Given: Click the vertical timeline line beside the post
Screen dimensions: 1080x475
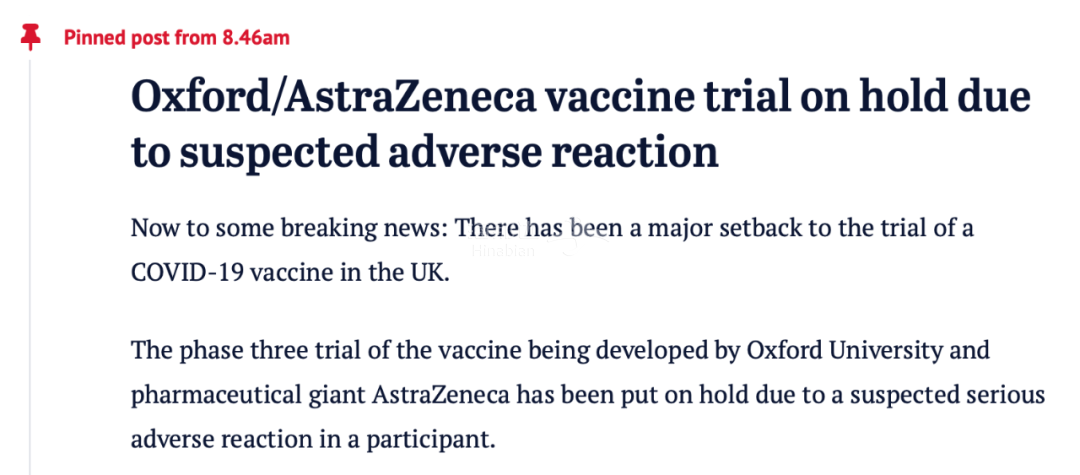Looking at the screenshot, I should (30, 267).
